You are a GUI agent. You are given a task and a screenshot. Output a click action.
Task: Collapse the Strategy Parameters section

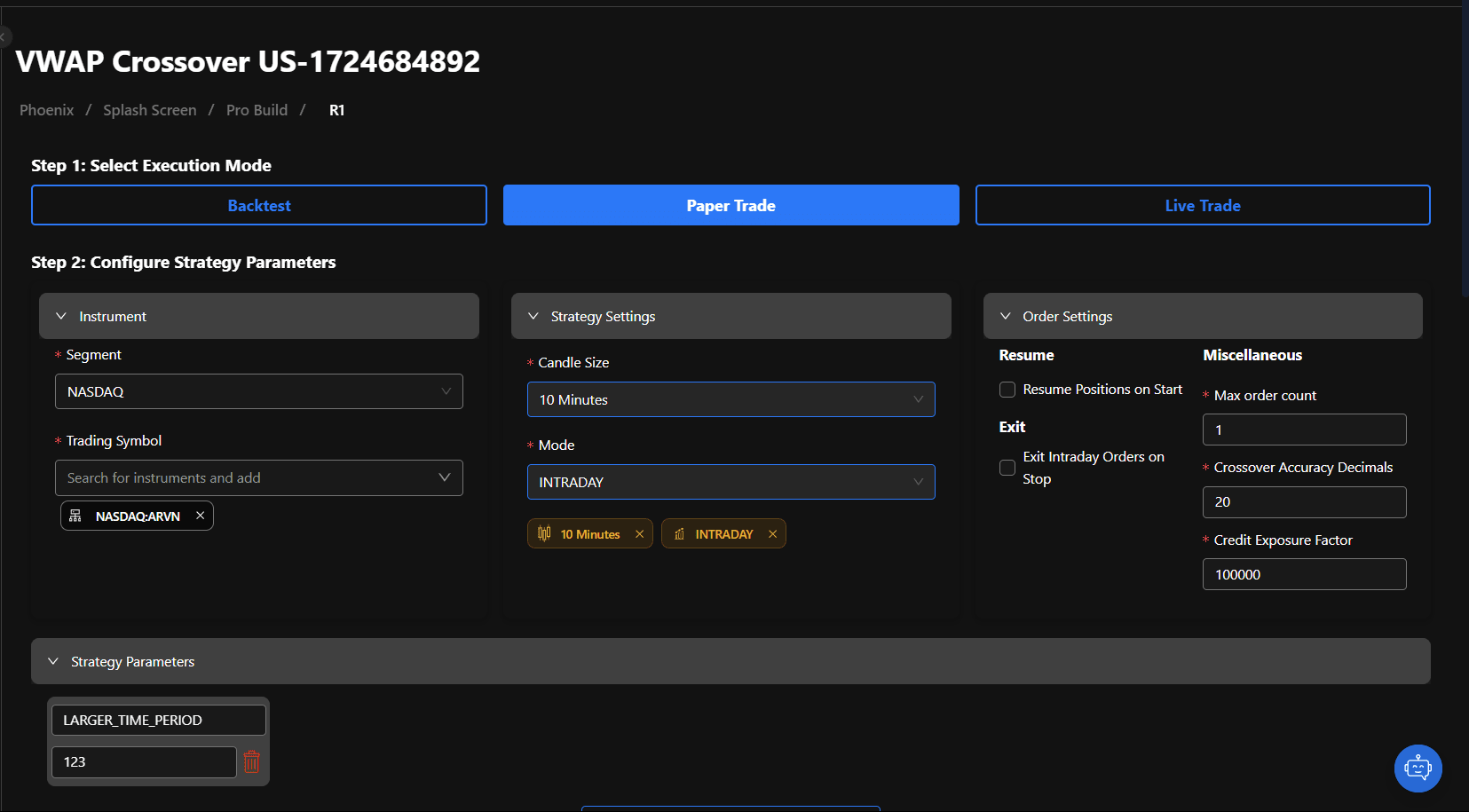coord(53,661)
